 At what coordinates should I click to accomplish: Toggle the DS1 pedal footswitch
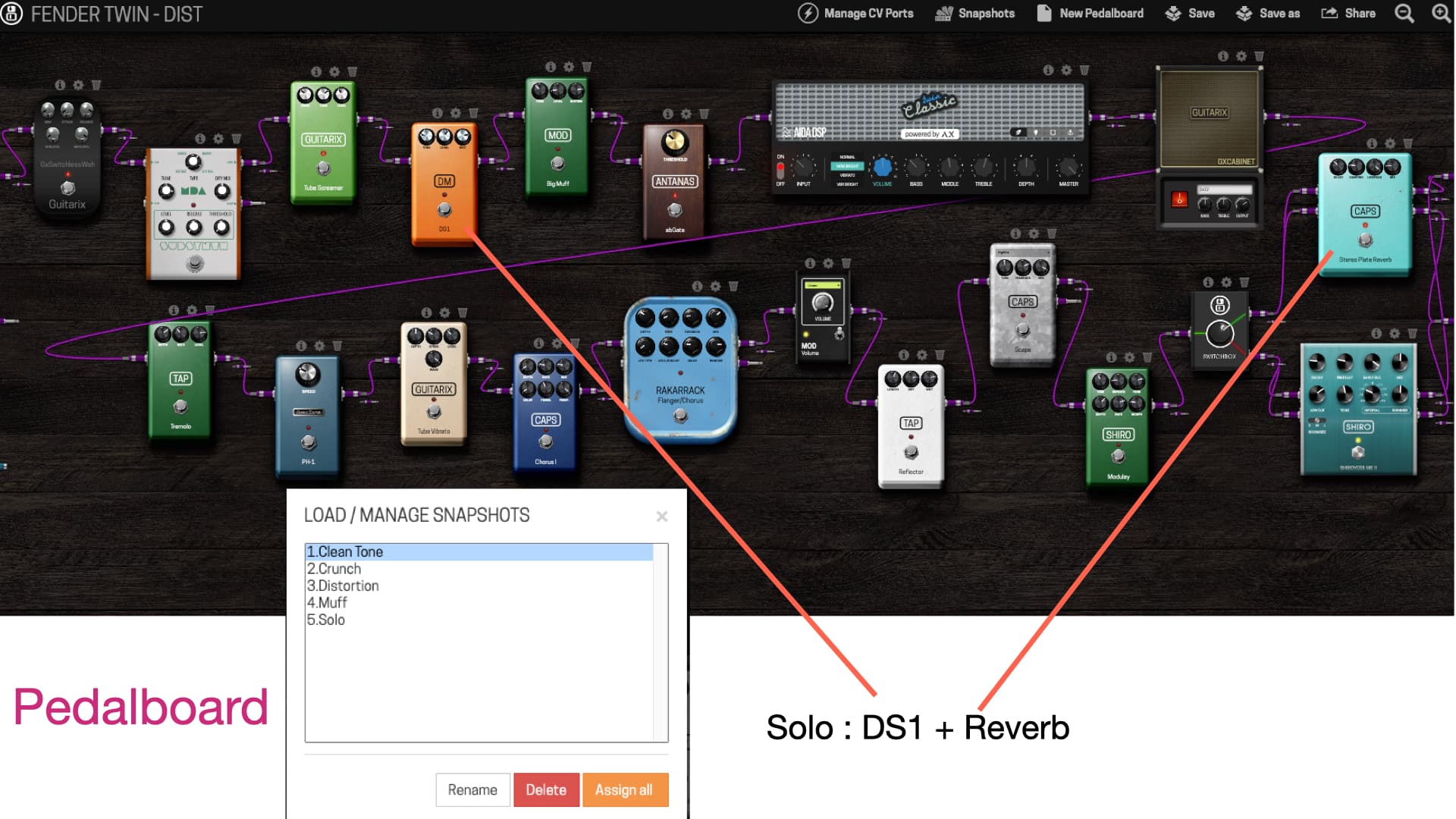click(444, 209)
